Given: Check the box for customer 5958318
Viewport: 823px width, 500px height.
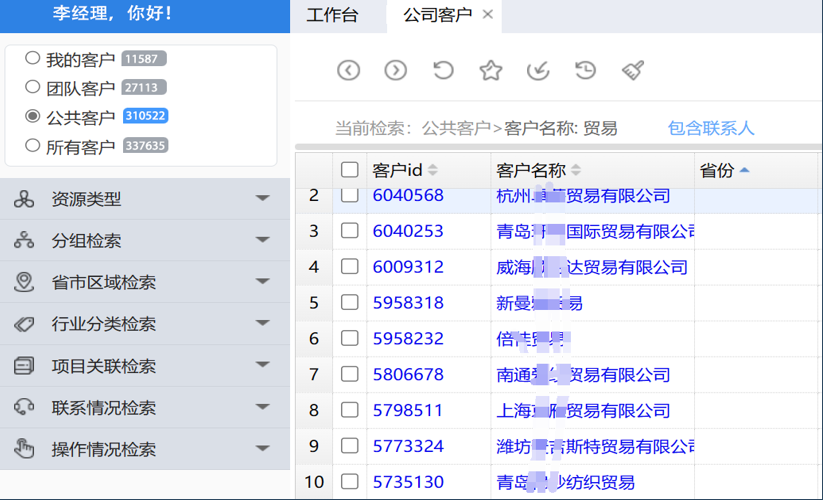Looking at the screenshot, I should 349,303.
